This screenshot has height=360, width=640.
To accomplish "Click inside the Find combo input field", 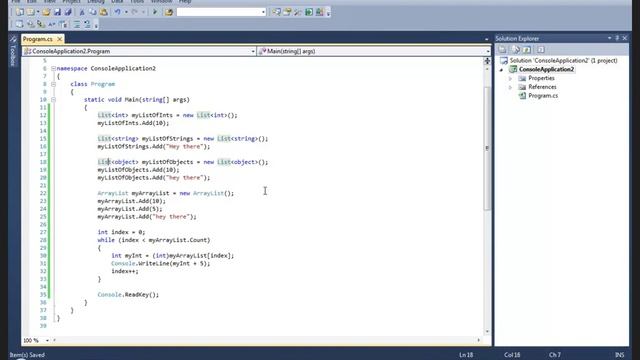I will (x=218, y=12).
